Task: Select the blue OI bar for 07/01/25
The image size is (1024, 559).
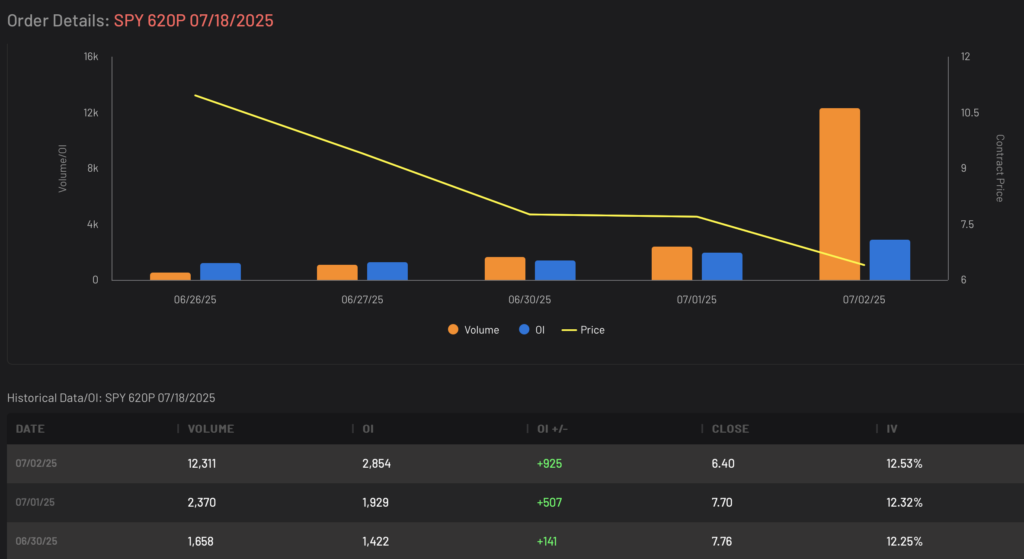Action: [x=722, y=266]
